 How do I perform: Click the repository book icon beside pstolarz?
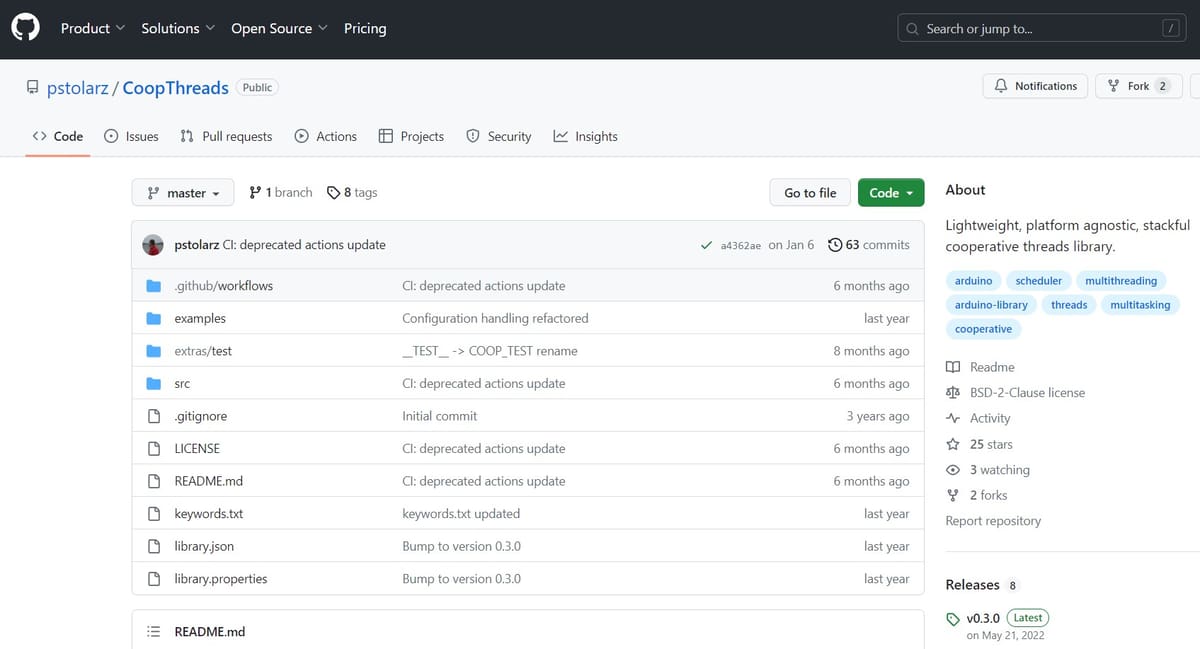pos(33,88)
